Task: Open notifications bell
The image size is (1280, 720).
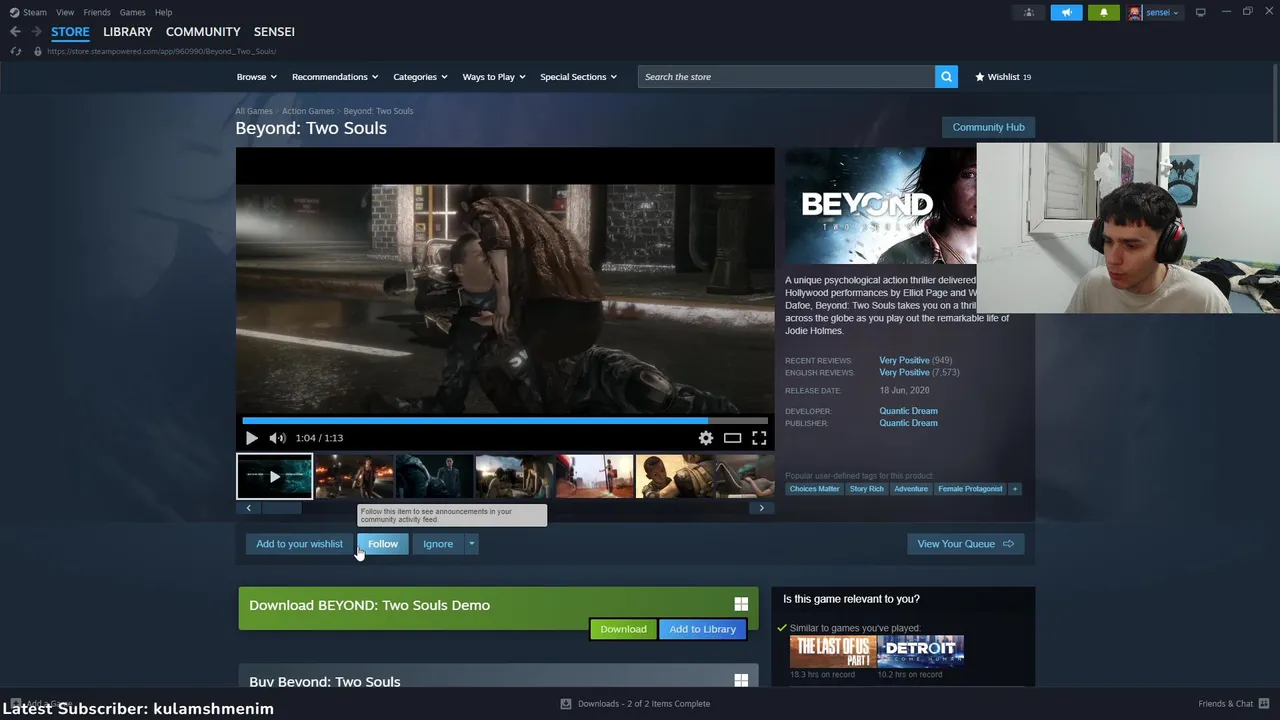Action: point(1104,12)
